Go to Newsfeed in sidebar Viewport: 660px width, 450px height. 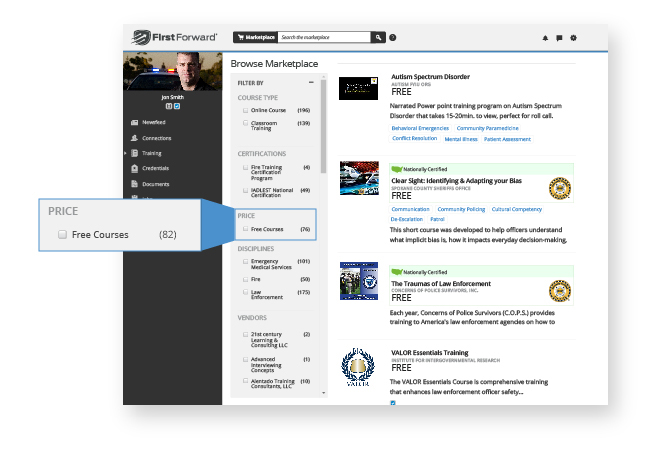154,122
